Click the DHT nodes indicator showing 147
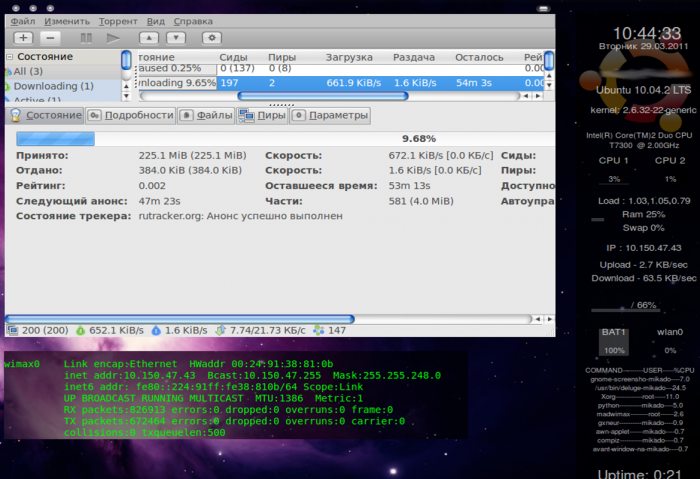 click(329, 329)
